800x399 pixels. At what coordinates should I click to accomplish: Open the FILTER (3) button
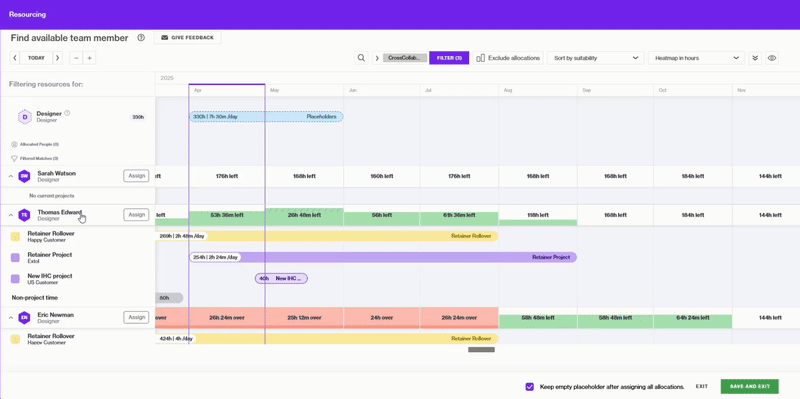(x=449, y=58)
